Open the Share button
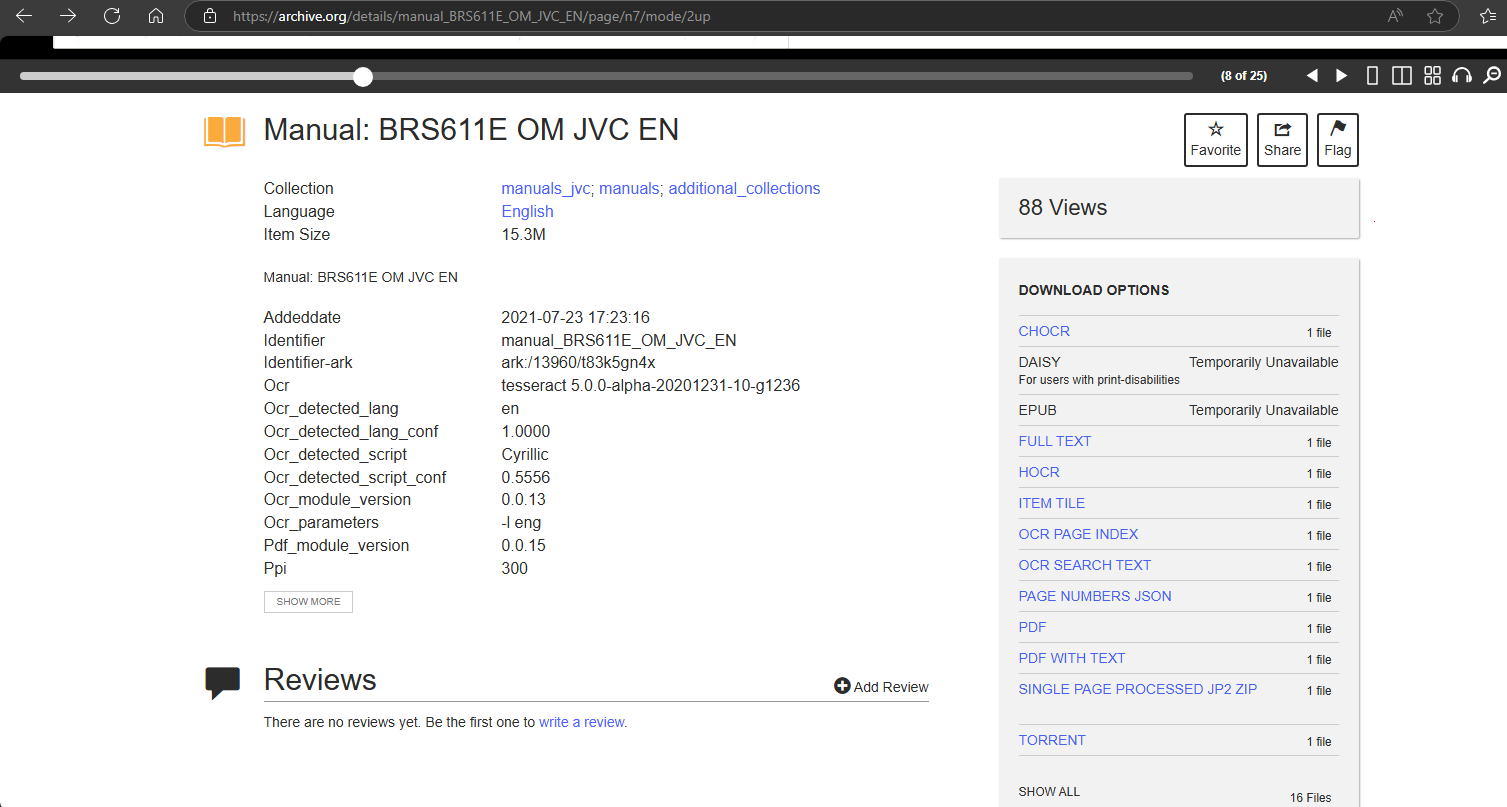The image size is (1507, 807). [1282, 140]
